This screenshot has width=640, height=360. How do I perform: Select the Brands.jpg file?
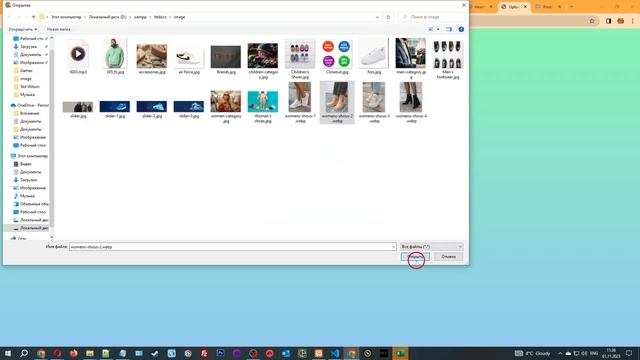(226, 60)
